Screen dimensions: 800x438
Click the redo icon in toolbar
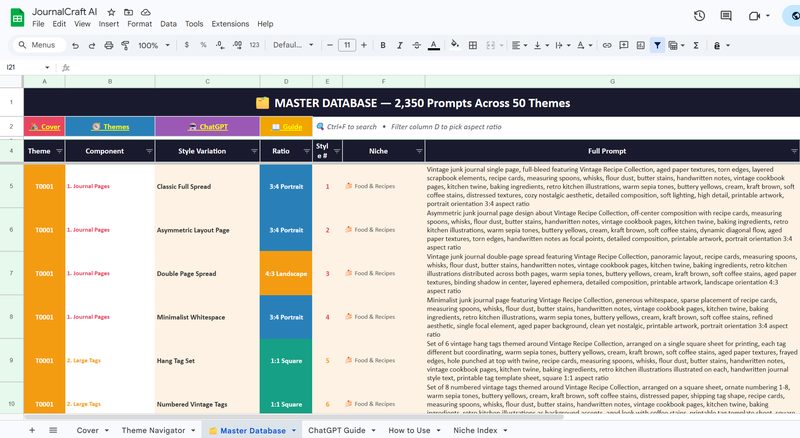coord(92,45)
